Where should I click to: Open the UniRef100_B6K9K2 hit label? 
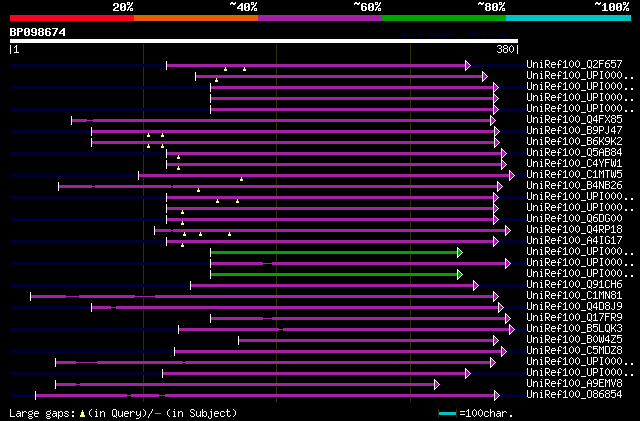coord(574,141)
